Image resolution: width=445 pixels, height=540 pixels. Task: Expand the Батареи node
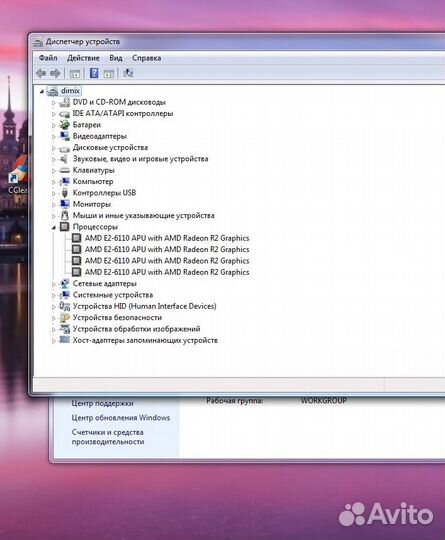coord(53,125)
